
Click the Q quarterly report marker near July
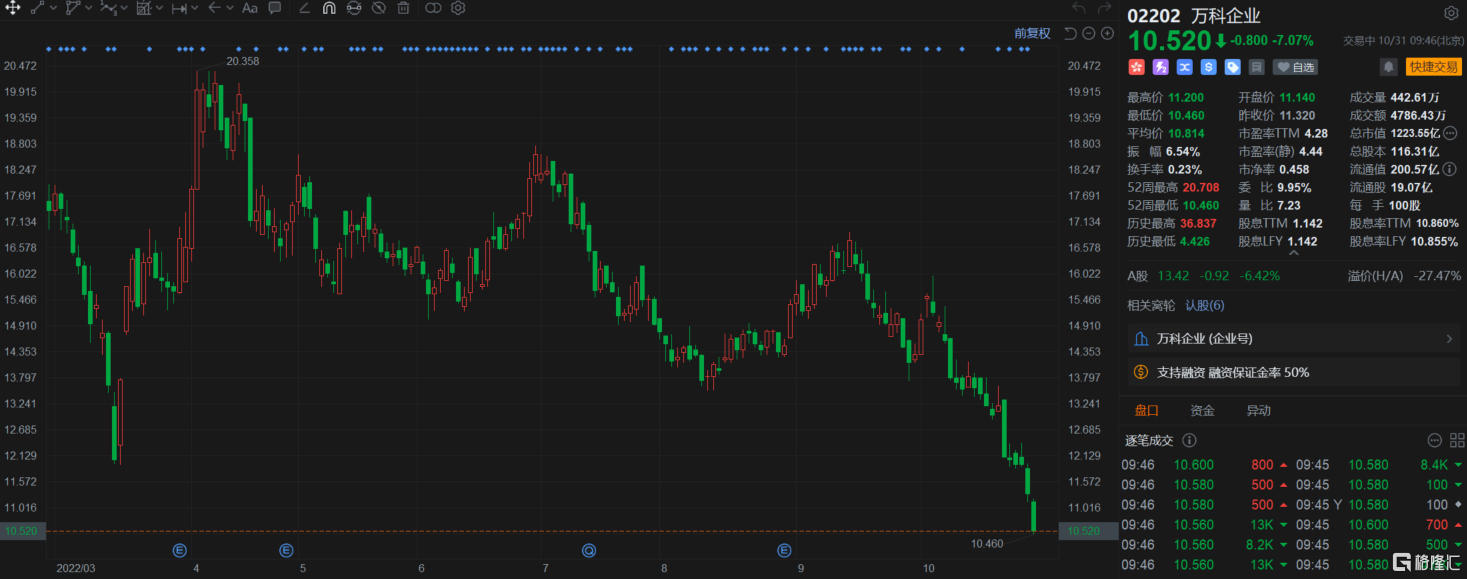click(590, 549)
